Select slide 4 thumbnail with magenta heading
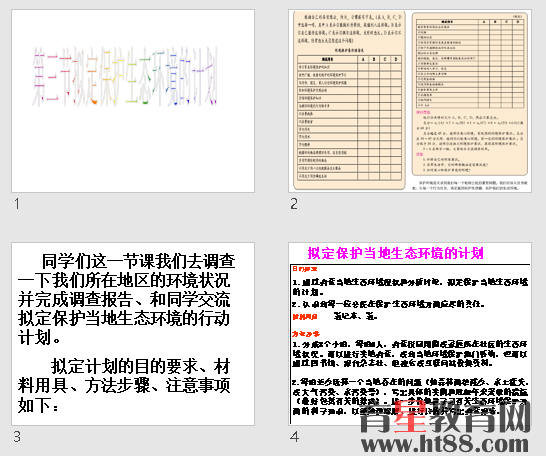 410,334
